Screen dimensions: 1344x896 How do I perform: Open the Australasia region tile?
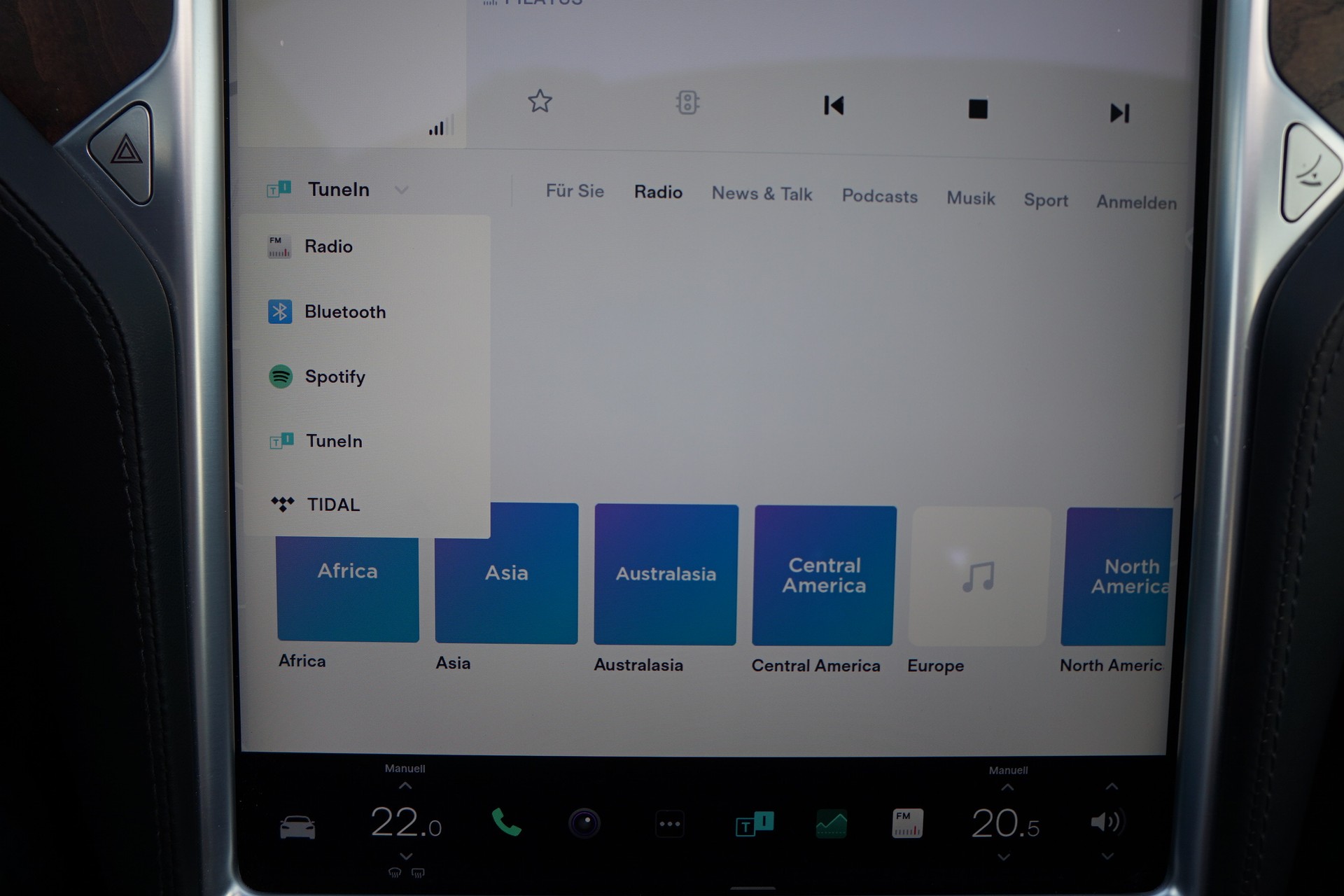click(666, 575)
